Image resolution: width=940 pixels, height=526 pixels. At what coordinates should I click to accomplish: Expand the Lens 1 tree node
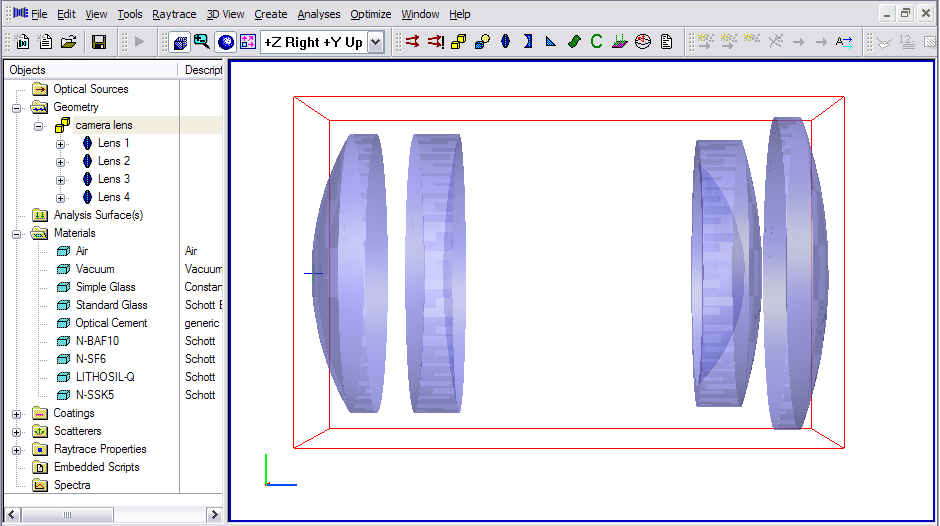pyautogui.click(x=61, y=143)
